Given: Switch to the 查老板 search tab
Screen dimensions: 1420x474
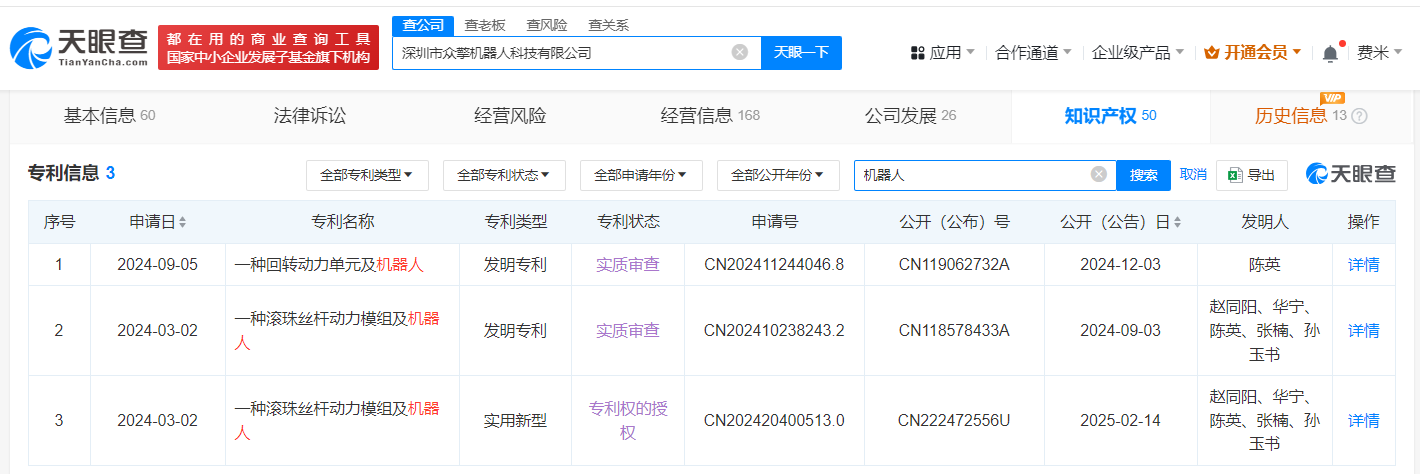Looking at the screenshot, I should (x=485, y=25).
